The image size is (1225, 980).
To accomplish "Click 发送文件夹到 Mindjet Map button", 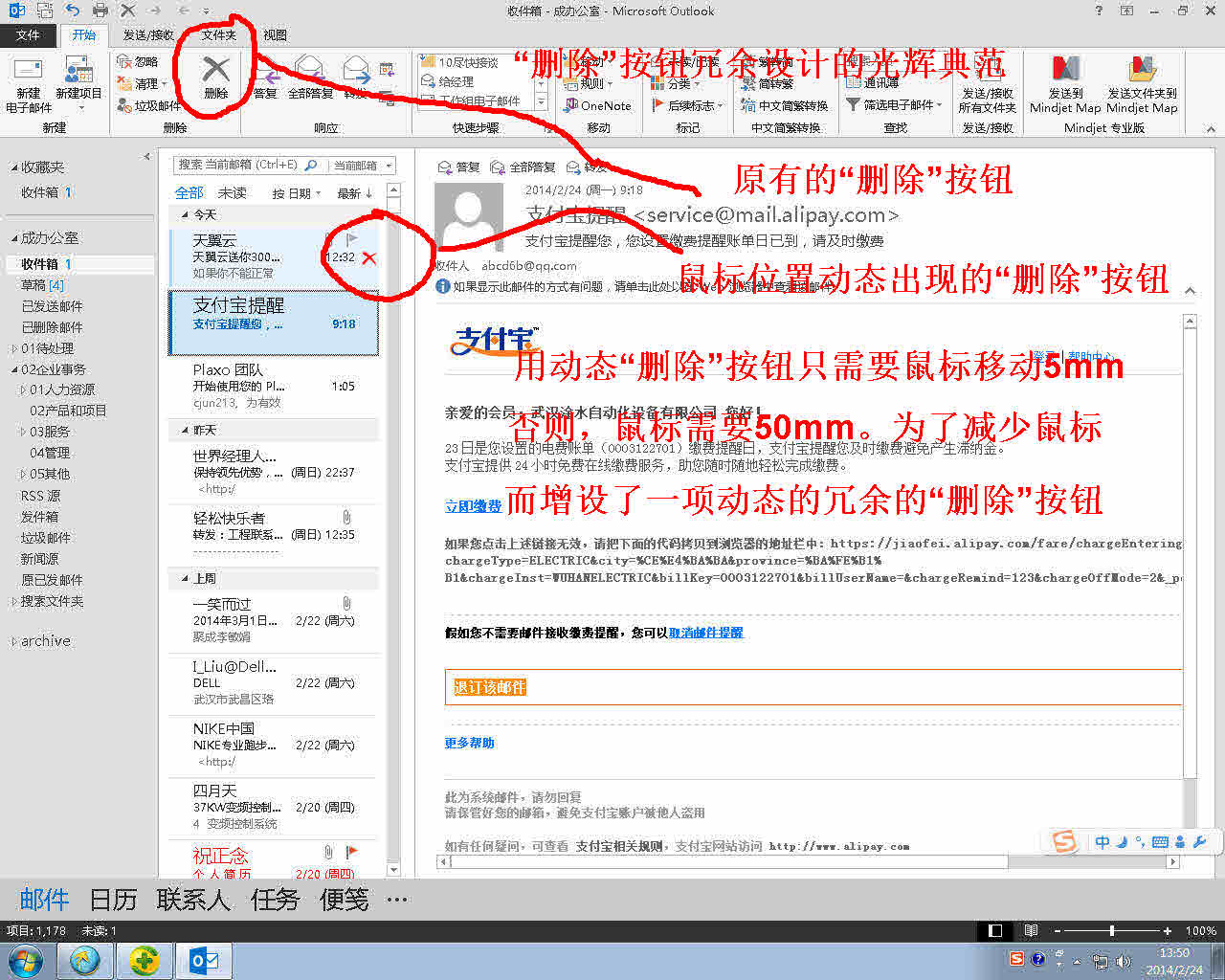I will [1142, 84].
